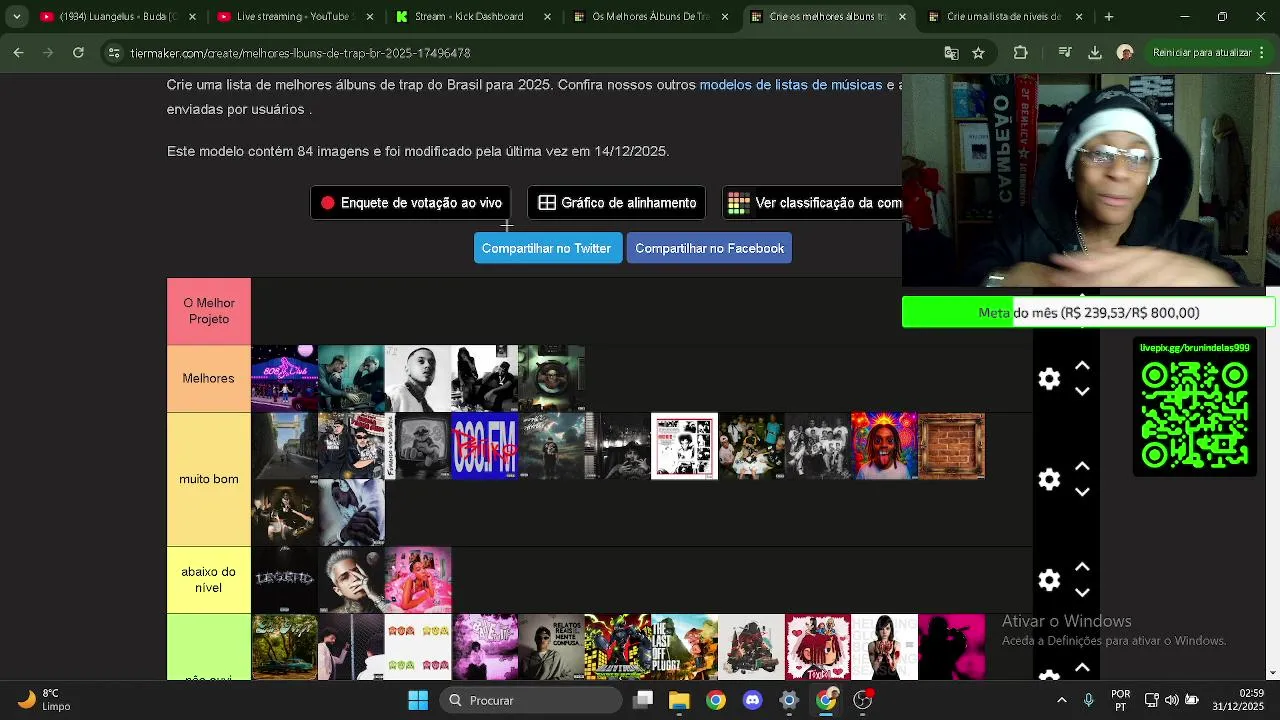Open weather widget showing 8°C Limpo

[x=44, y=700]
